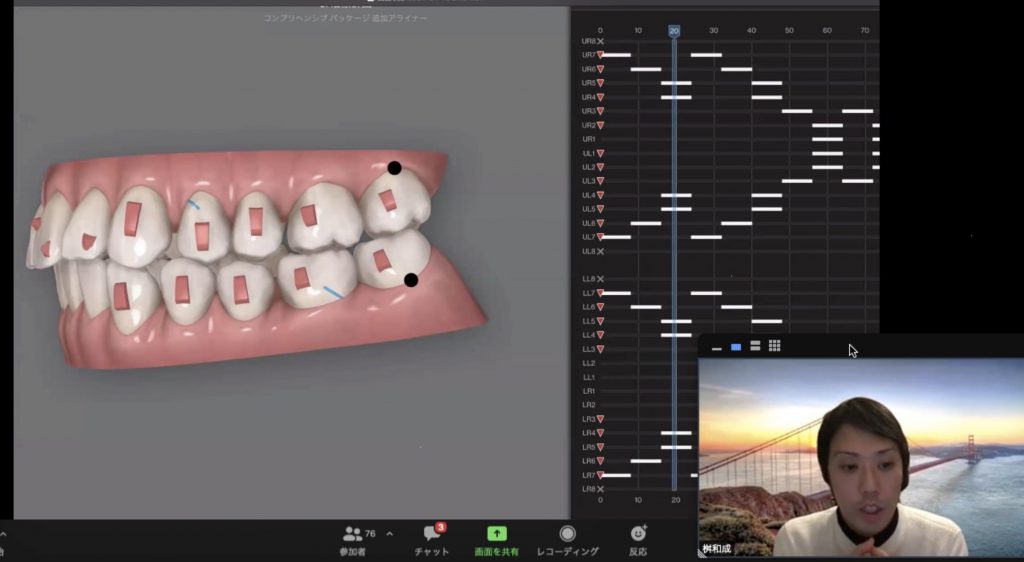
Task: Click the LR5 red attachment triangle
Action: pos(600,447)
